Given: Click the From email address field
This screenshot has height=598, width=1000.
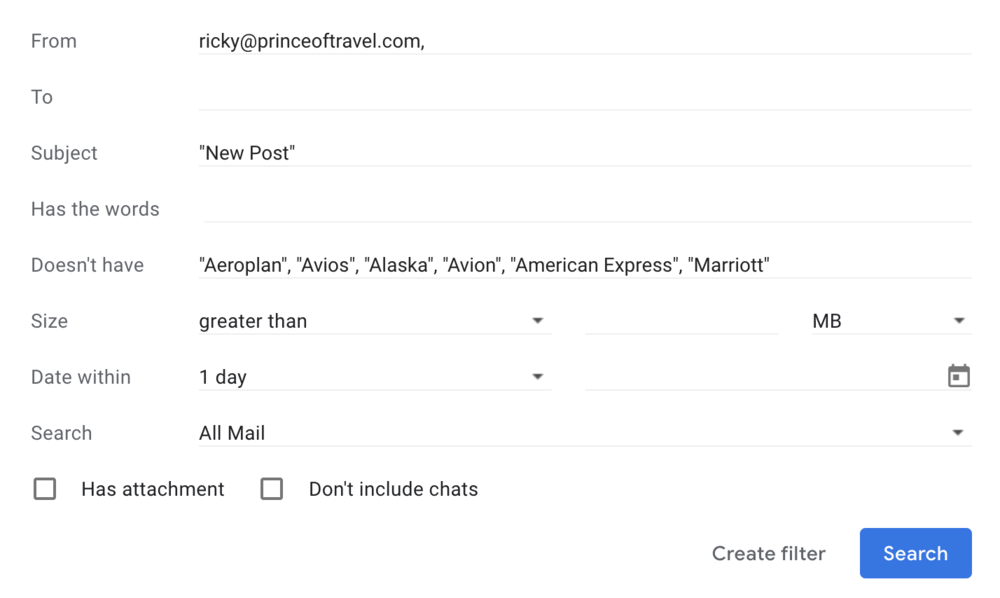Looking at the screenshot, I should tap(584, 41).
